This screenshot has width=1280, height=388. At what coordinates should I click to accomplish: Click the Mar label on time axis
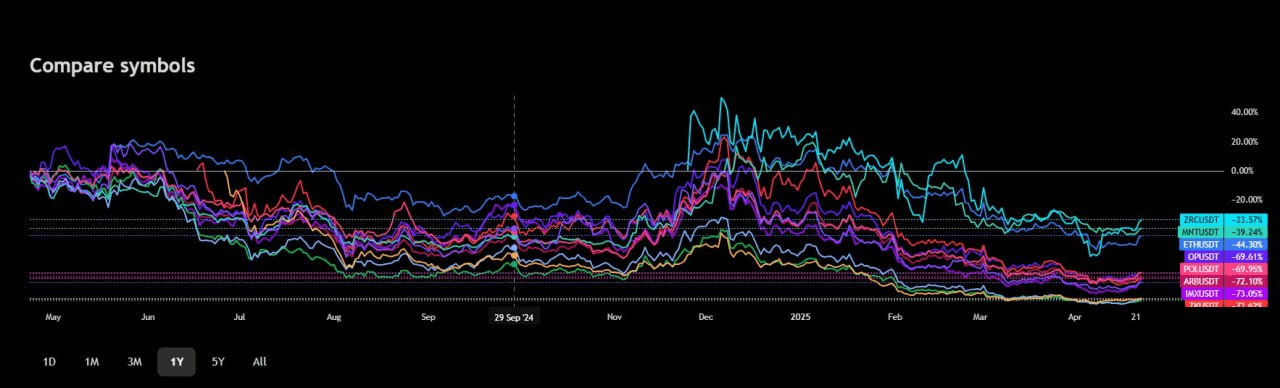(980, 317)
